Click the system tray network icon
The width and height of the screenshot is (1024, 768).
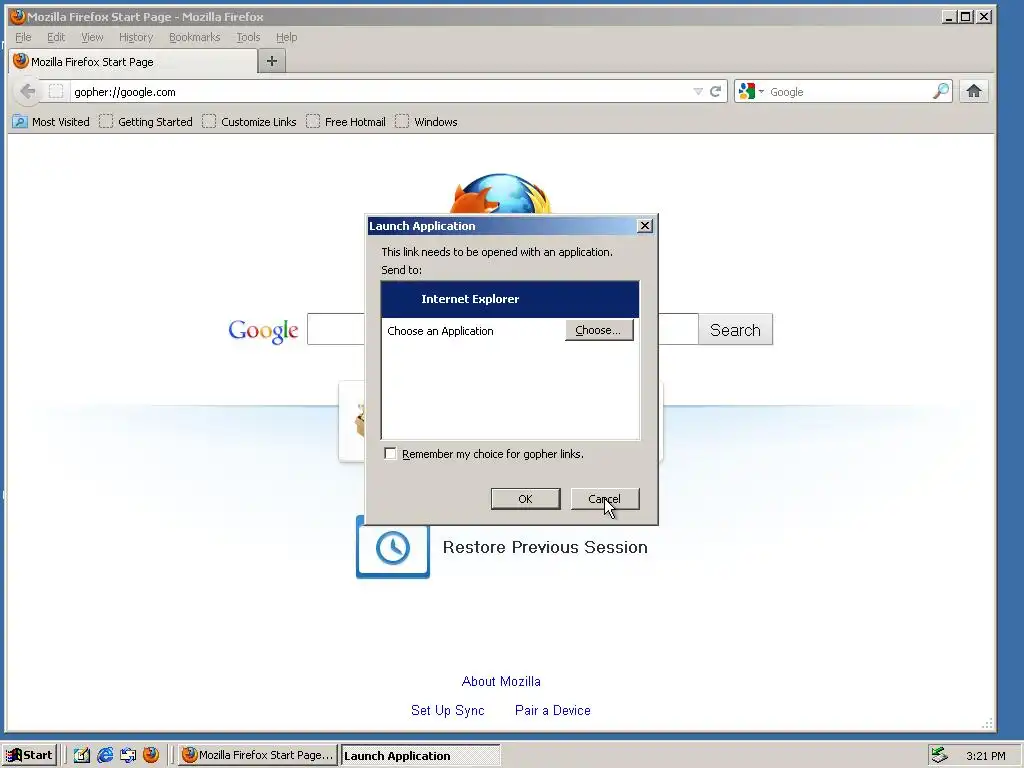coord(939,755)
